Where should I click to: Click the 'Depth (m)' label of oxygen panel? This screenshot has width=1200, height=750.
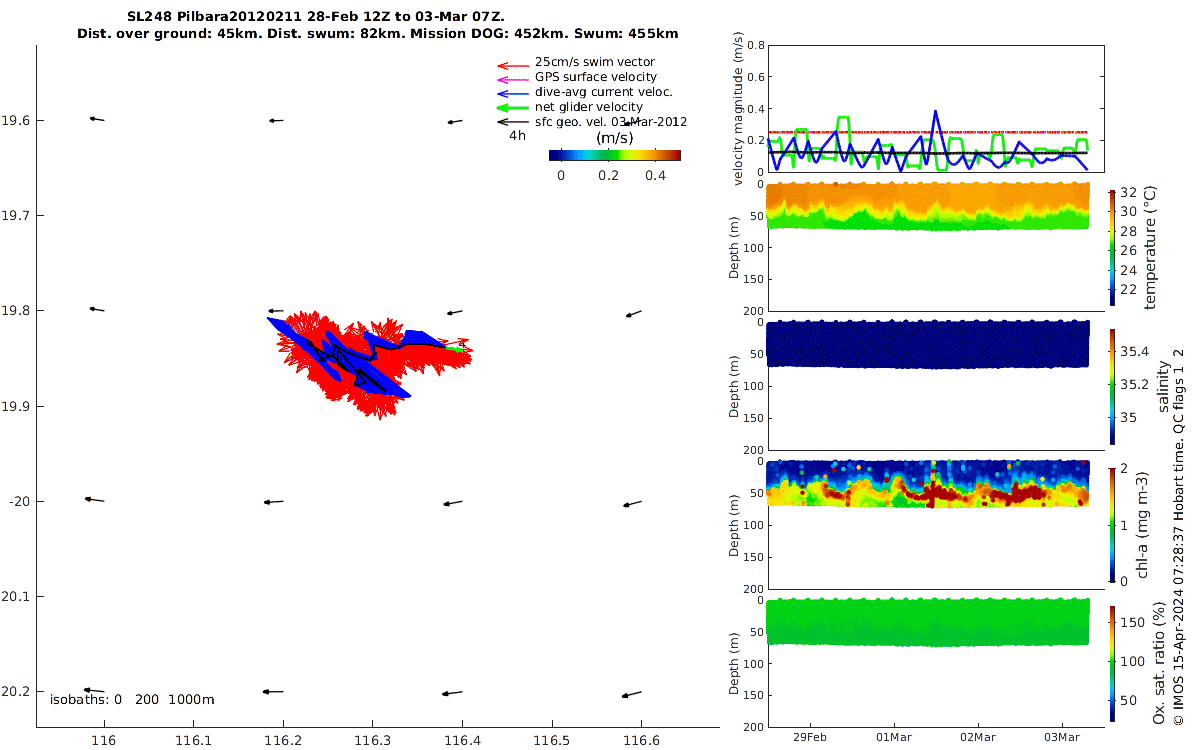pyautogui.click(x=735, y=663)
